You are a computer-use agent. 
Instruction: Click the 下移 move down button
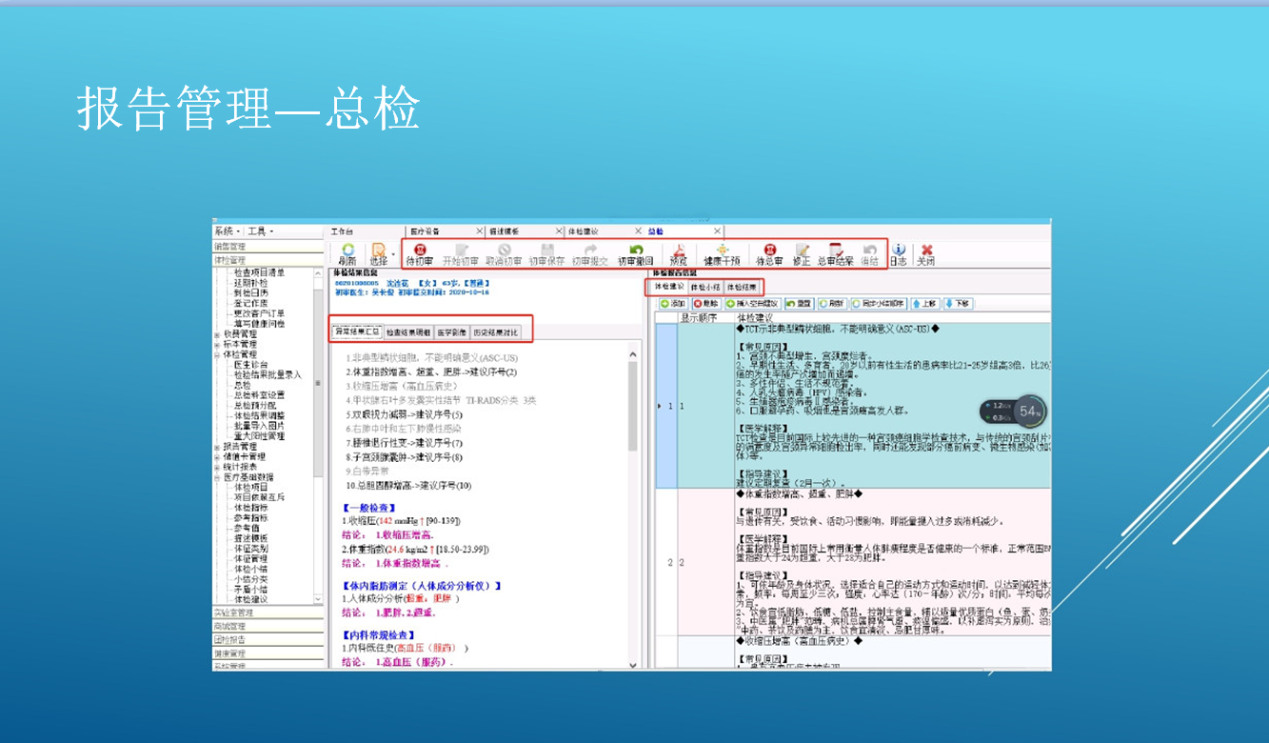pyautogui.click(x=957, y=303)
